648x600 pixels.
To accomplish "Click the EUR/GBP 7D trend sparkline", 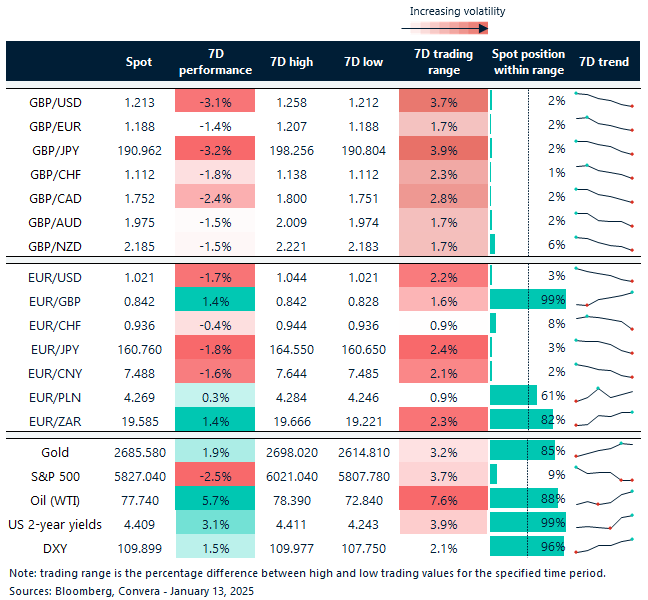I will [604, 298].
